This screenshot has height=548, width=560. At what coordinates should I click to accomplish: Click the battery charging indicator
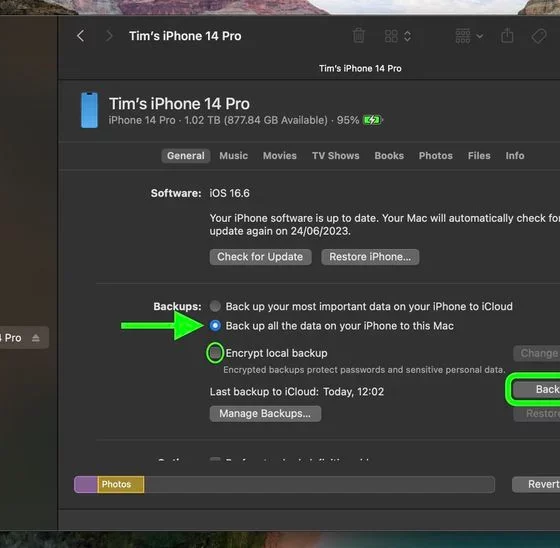[x=372, y=120]
